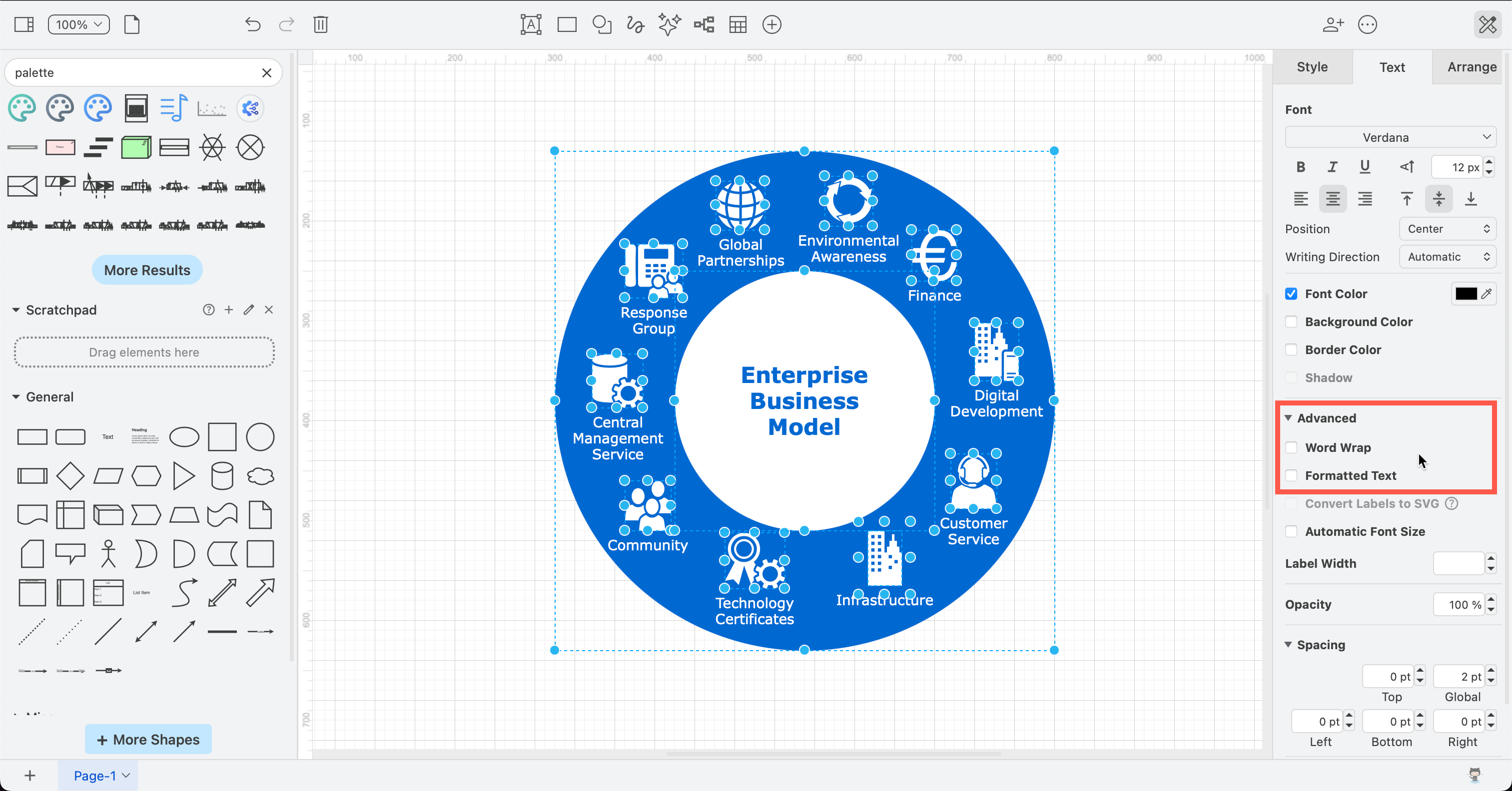Align text to the left
This screenshot has width=1512, height=791.
tap(1301, 199)
